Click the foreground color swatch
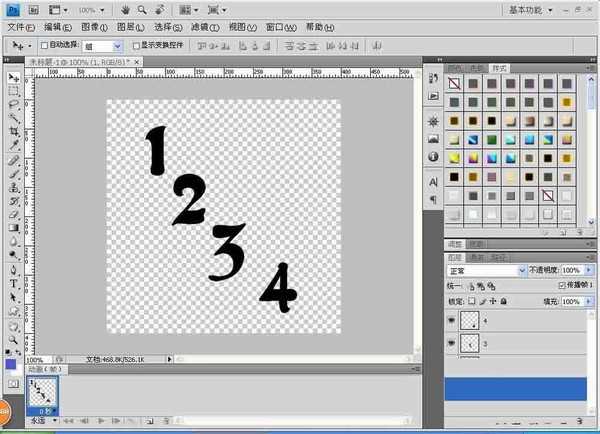The height and width of the screenshot is (434, 600). pyautogui.click(x=11, y=364)
